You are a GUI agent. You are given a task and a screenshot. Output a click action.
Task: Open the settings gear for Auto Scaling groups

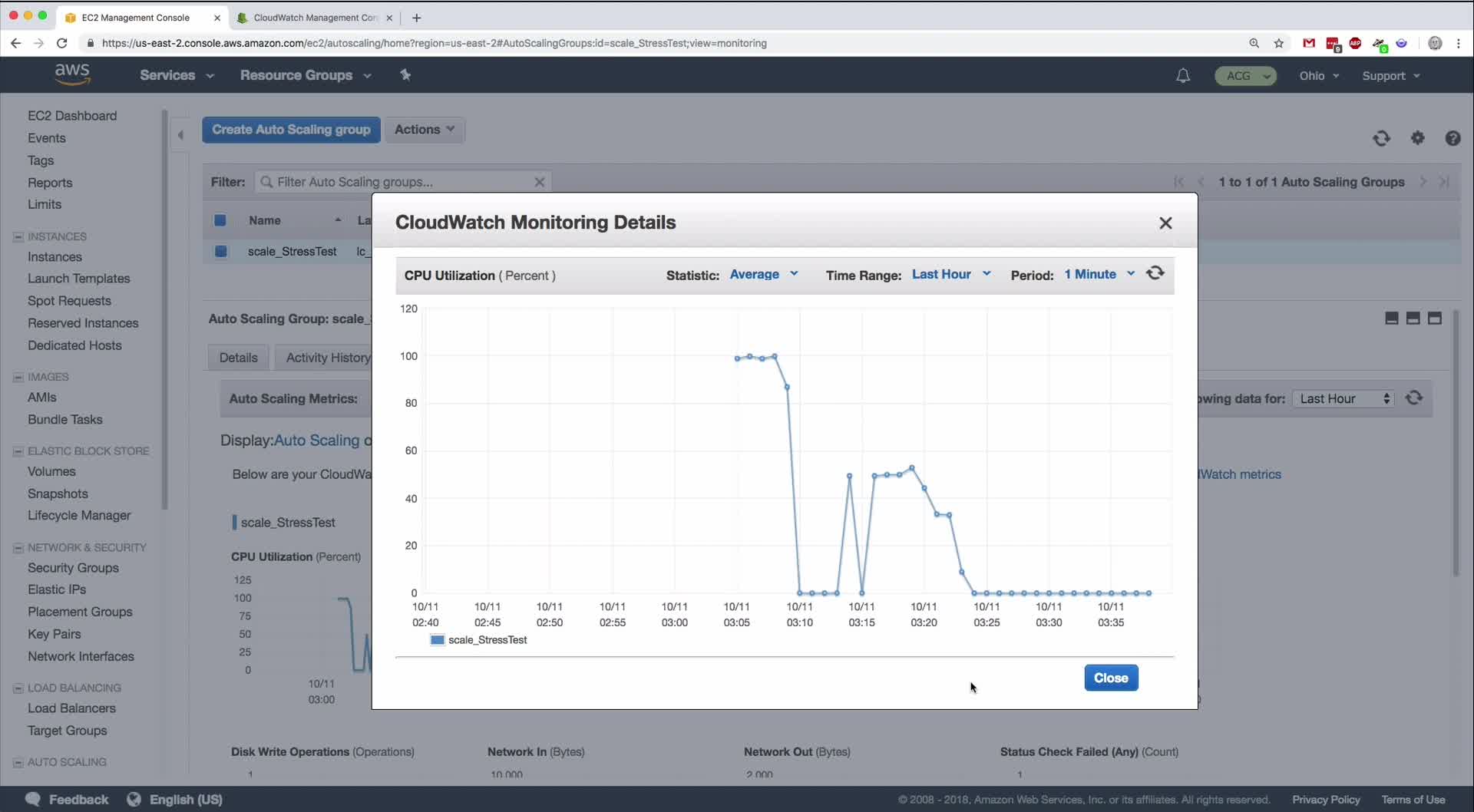(x=1417, y=138)
